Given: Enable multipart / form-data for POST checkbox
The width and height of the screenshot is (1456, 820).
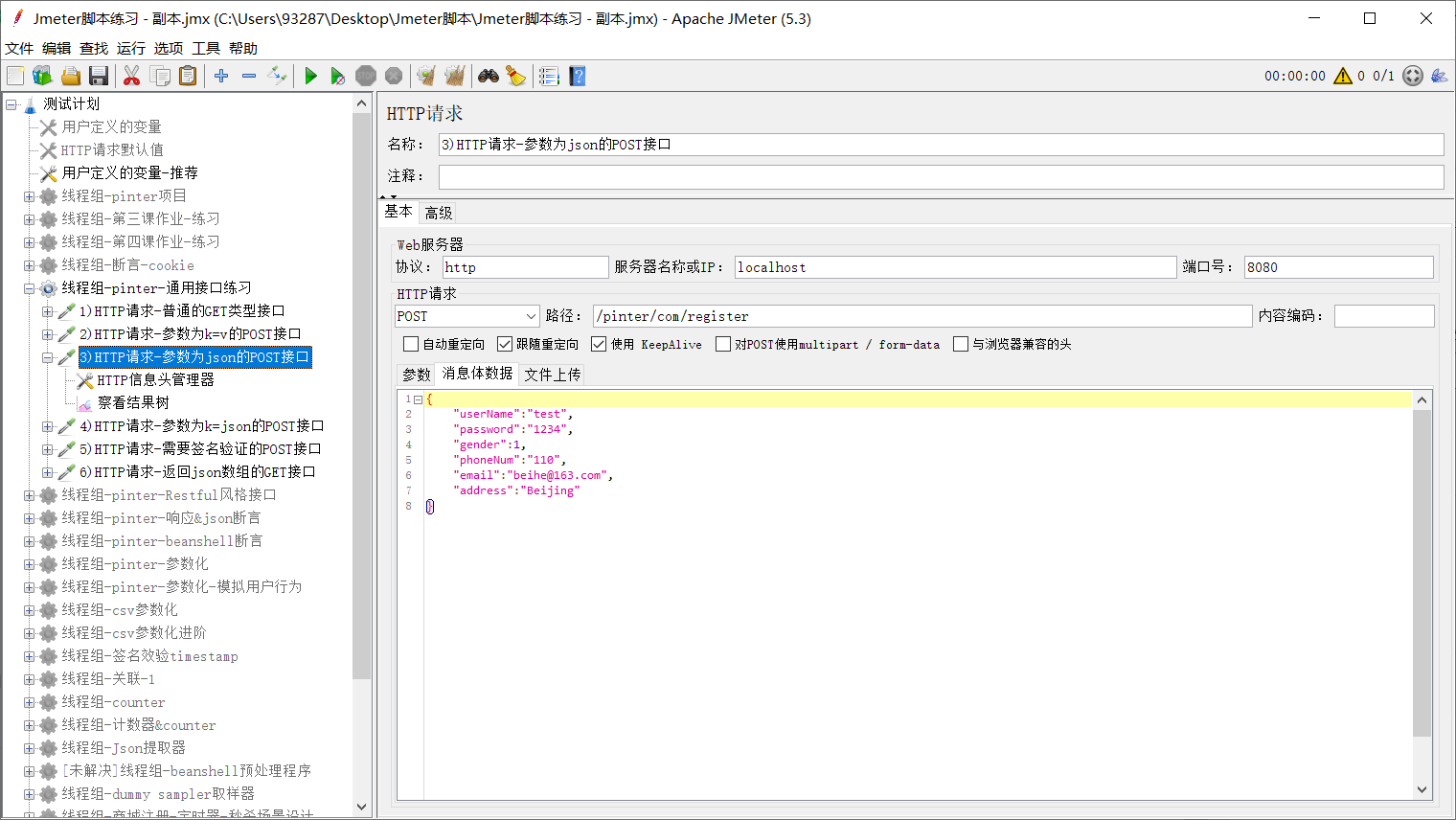Looking at the screenshot, I should pos(723,344).
